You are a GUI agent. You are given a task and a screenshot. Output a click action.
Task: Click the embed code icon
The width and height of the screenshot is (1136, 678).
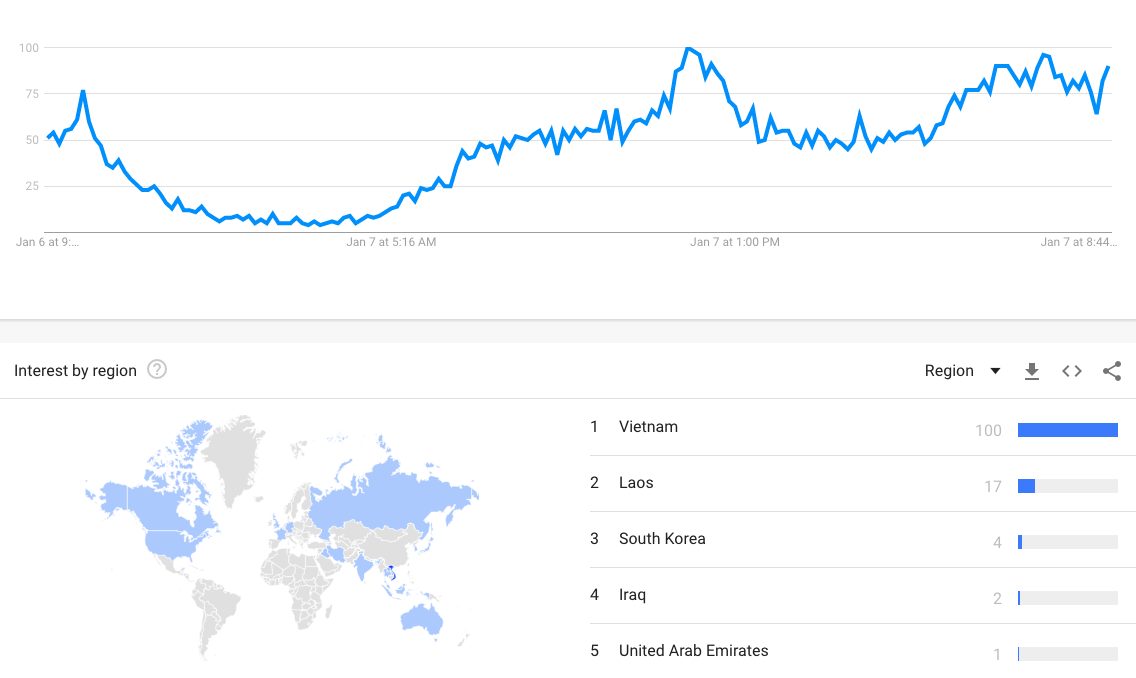click(1072, 371)
